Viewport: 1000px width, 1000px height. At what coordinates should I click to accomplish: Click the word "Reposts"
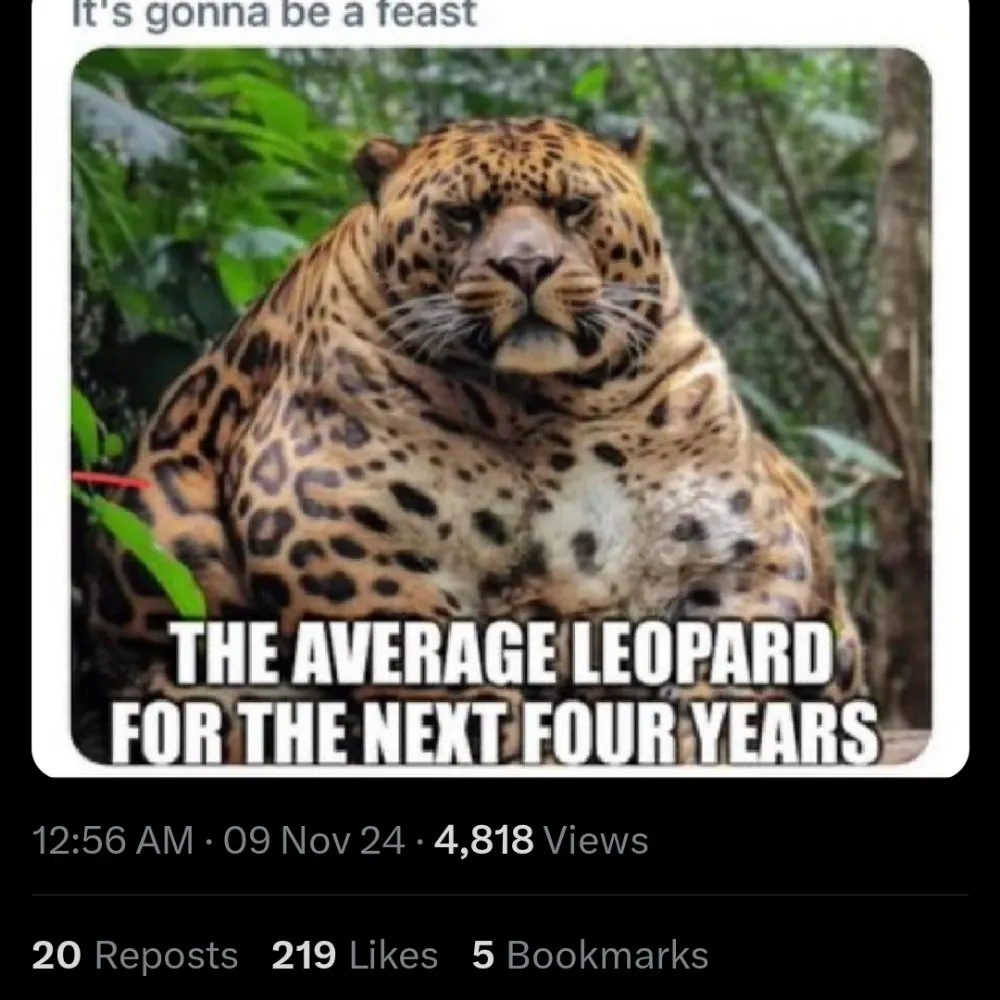[x=166, y=955]
